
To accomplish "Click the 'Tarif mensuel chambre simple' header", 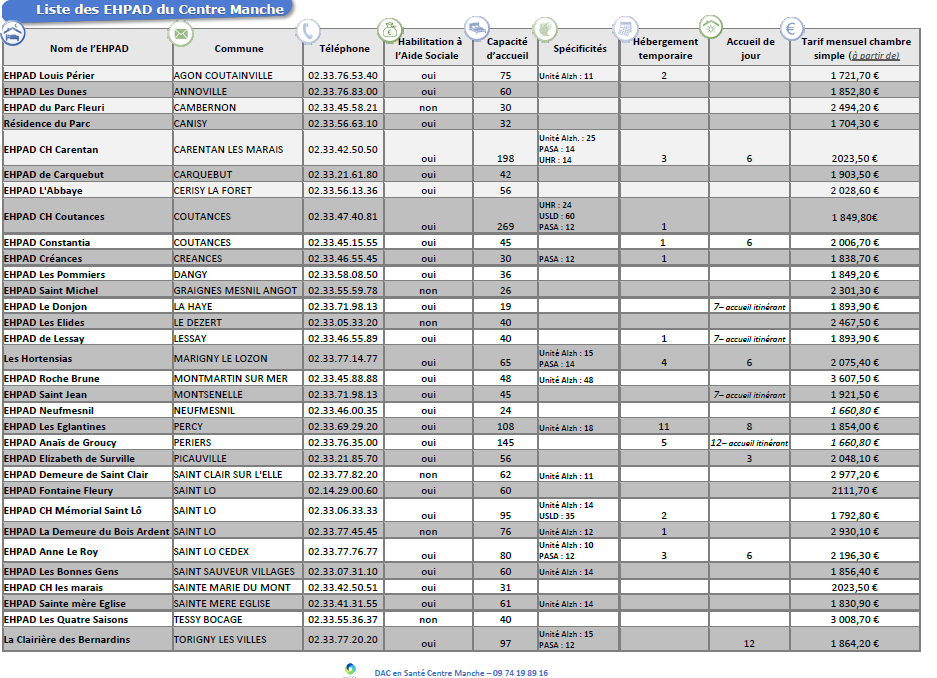I will coord(856,48).
